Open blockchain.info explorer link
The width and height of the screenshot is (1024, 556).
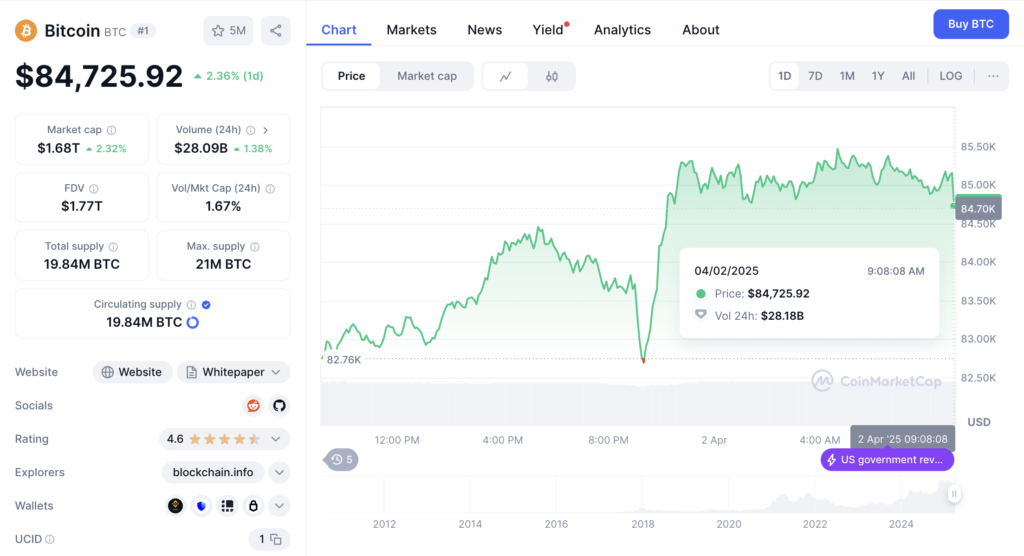coord(213,472)
